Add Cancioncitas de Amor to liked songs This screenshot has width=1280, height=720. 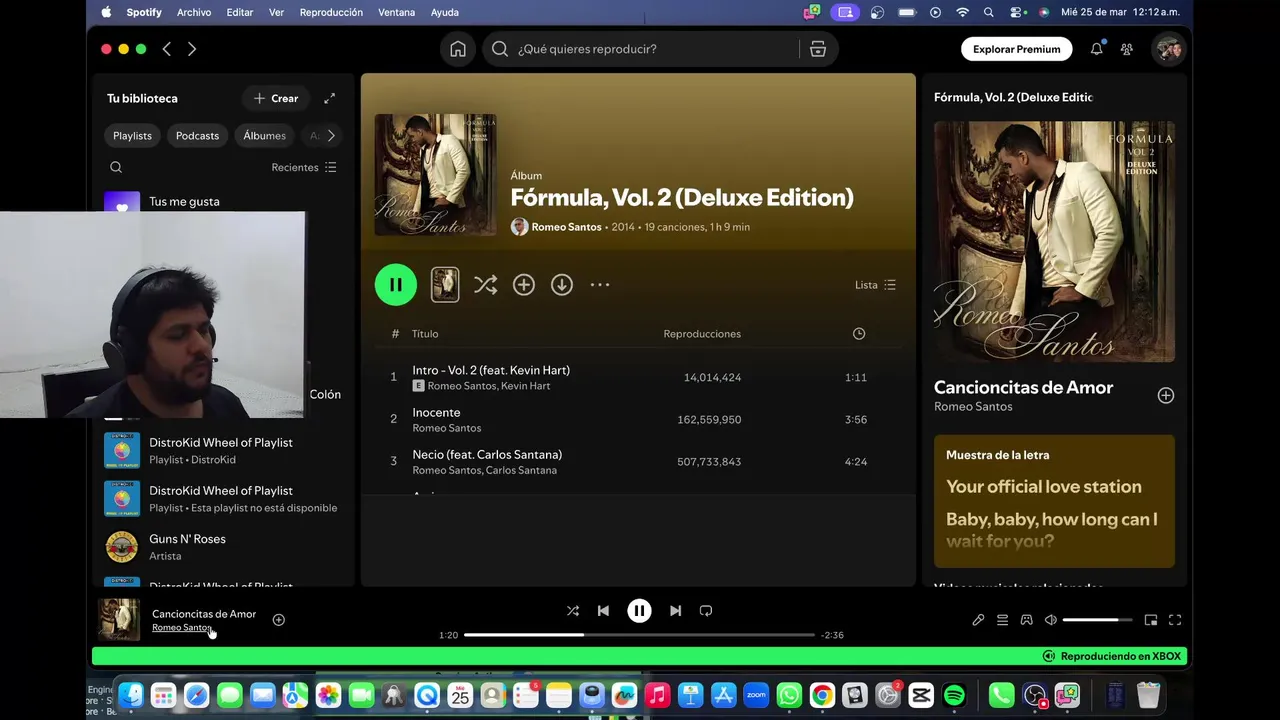(x=279, y=620)
